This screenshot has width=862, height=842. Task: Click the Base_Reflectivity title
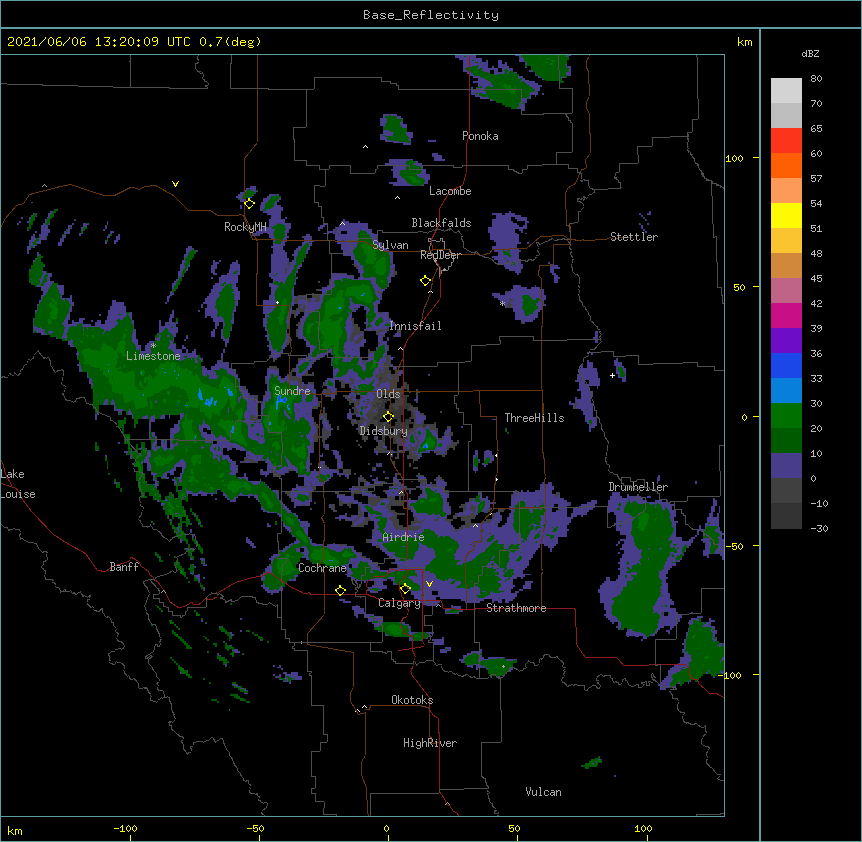point(431,15)
